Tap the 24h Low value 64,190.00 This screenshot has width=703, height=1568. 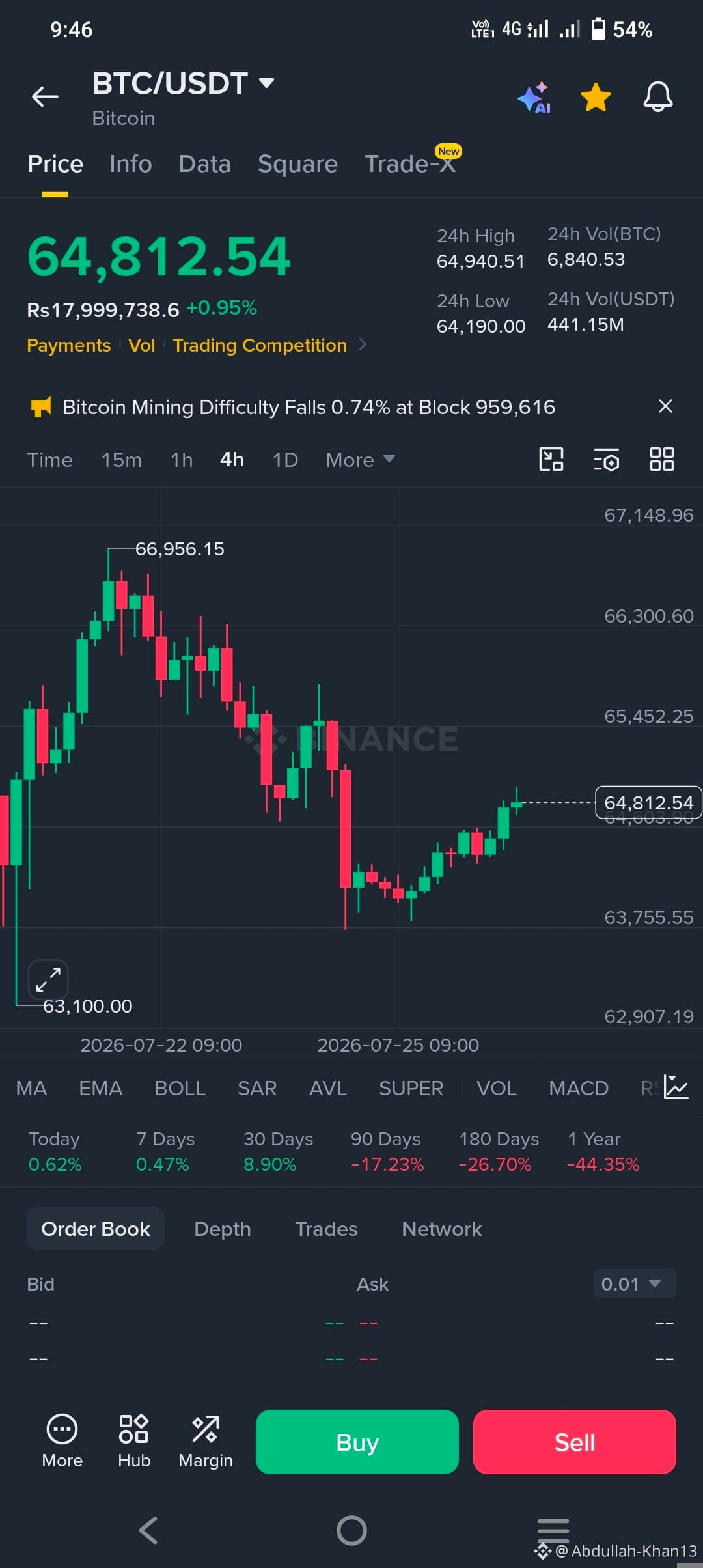[481, 326]
